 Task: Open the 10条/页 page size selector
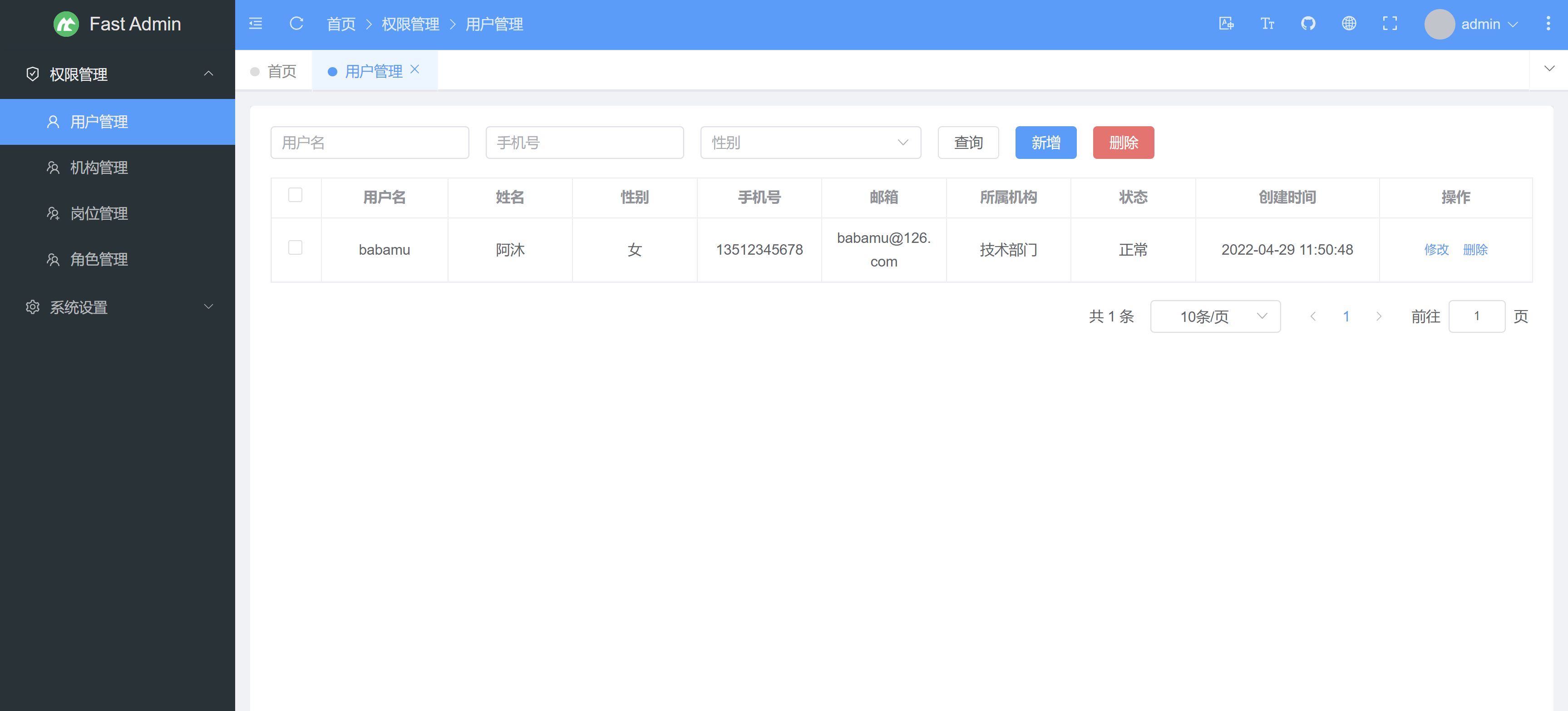click(x=1215, y=316)
